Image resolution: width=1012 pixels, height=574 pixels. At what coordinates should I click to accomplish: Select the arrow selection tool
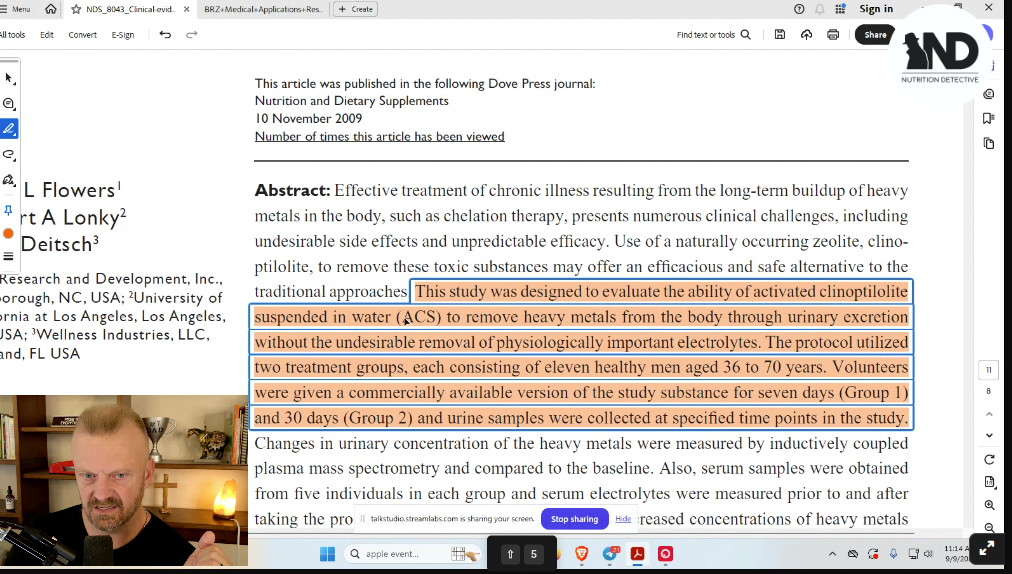(9, 78)
